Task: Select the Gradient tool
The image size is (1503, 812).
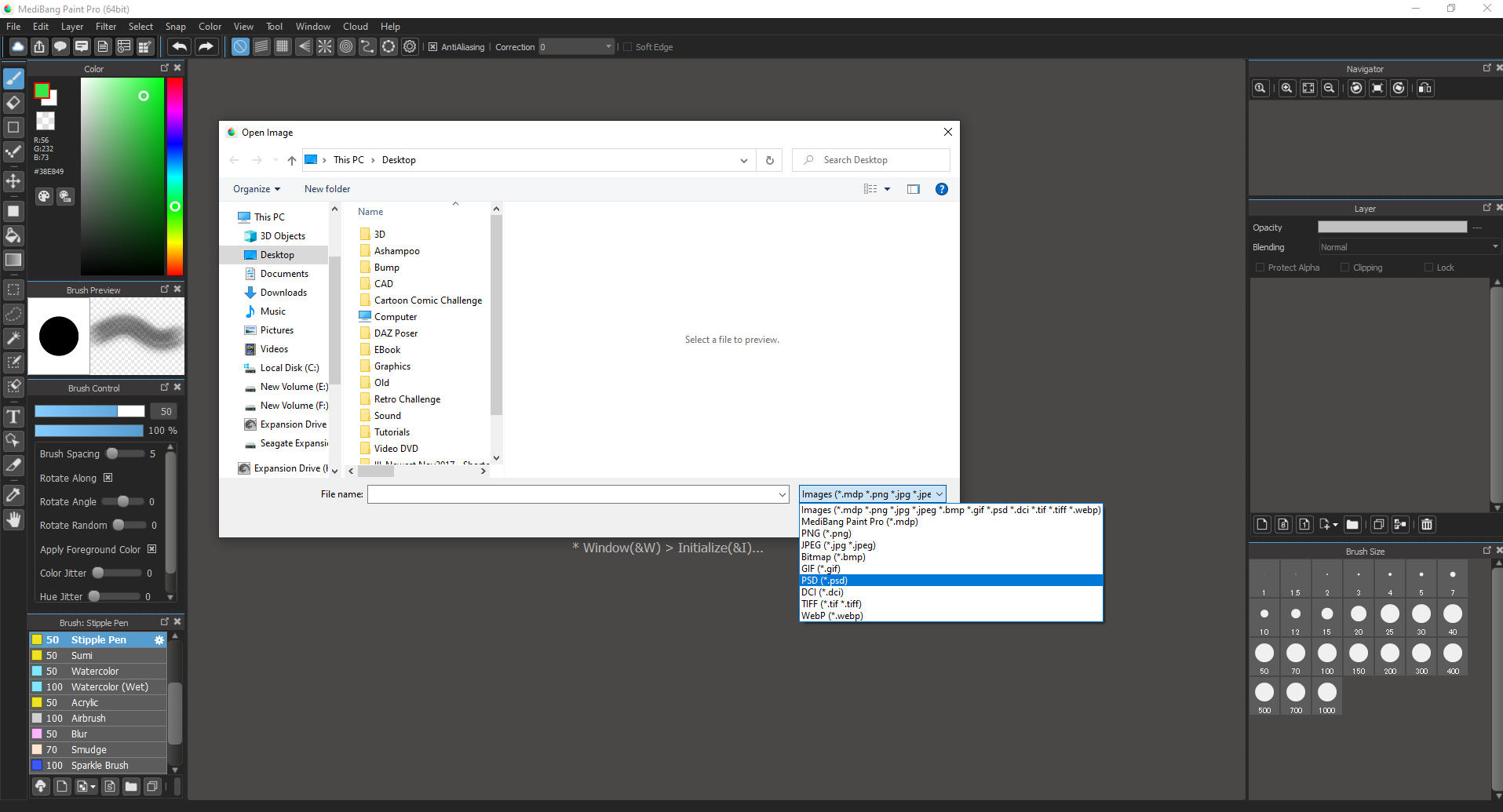Action: [x=13, y=260]
